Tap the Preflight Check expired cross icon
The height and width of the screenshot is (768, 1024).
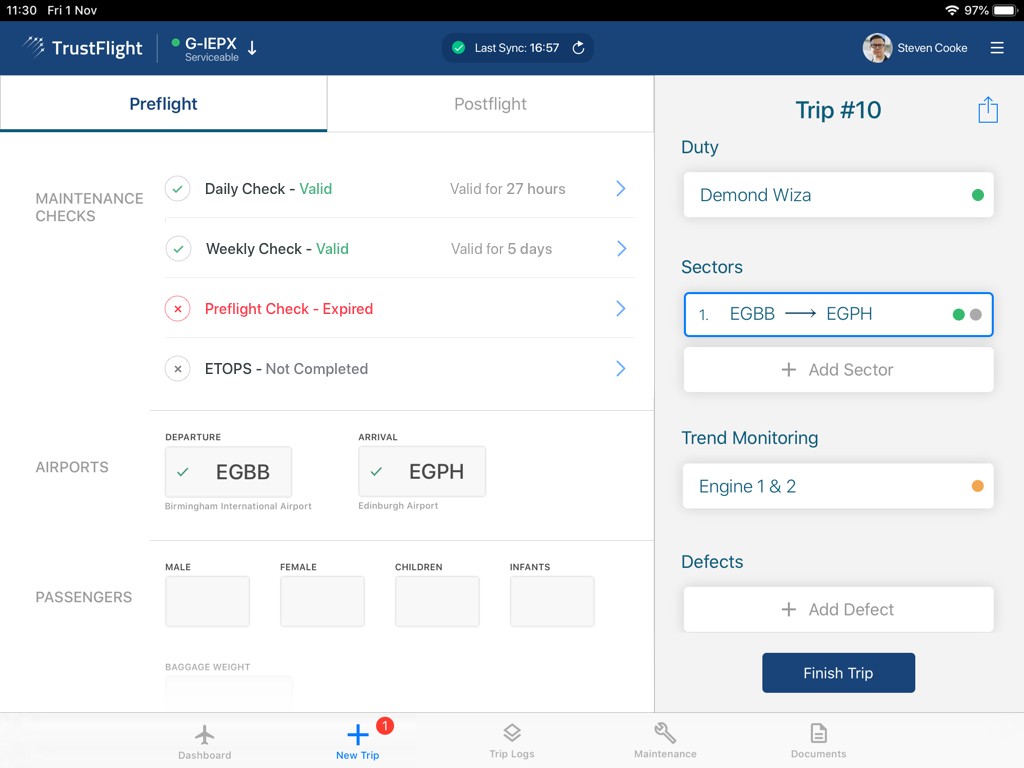(178, 309)
